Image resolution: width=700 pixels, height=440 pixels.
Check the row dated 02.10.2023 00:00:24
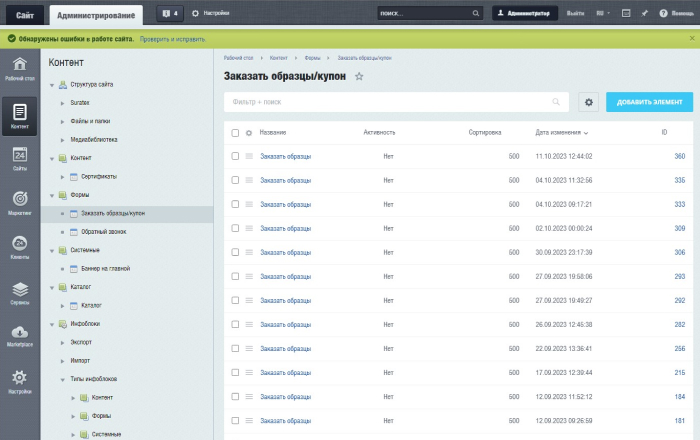pyautogui.click(x=235, y=228)
